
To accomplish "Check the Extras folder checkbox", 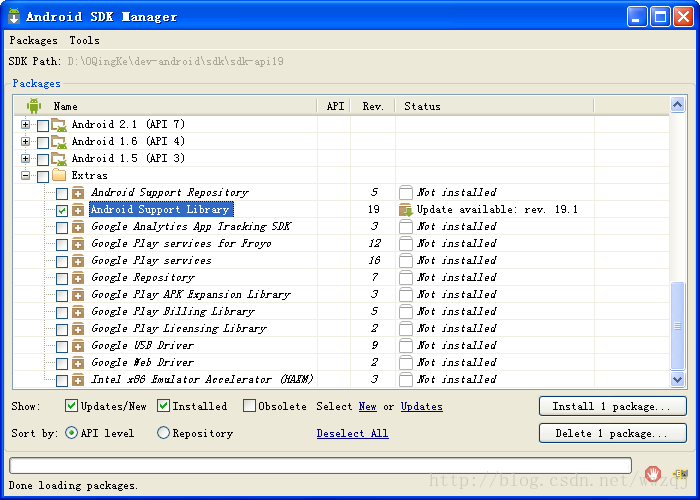I will 43,176.
